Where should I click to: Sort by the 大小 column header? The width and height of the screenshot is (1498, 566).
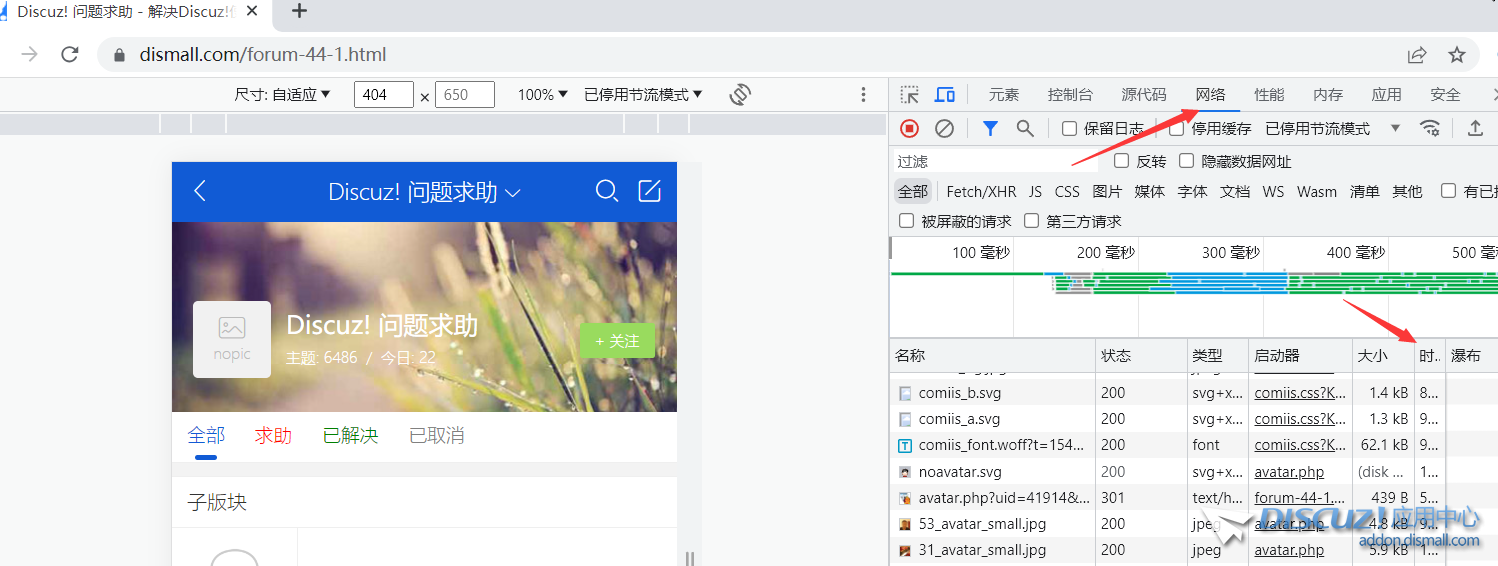1383,355
